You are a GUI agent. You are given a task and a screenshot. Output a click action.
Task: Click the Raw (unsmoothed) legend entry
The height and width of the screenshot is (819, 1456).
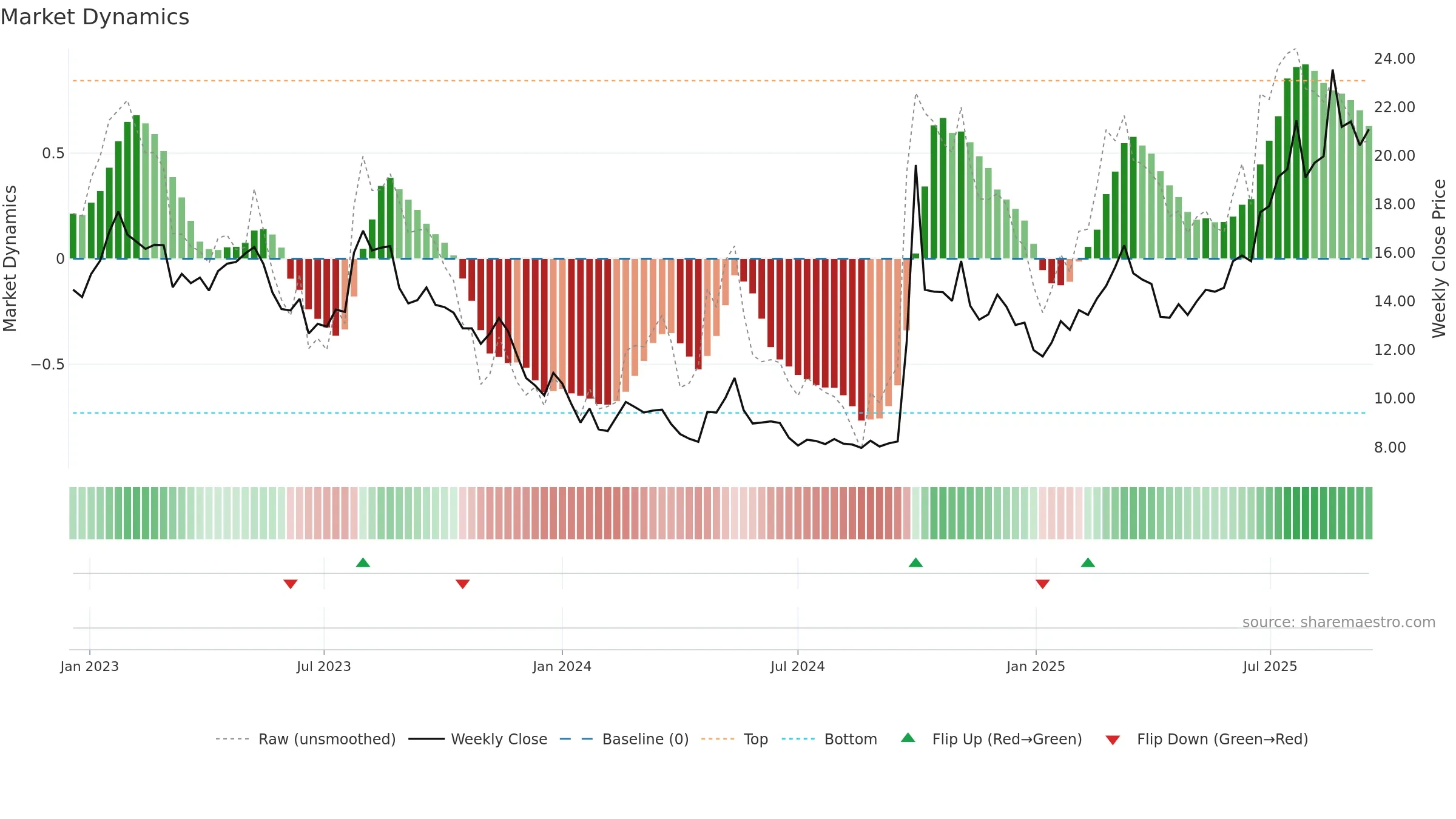coord(305,739)
